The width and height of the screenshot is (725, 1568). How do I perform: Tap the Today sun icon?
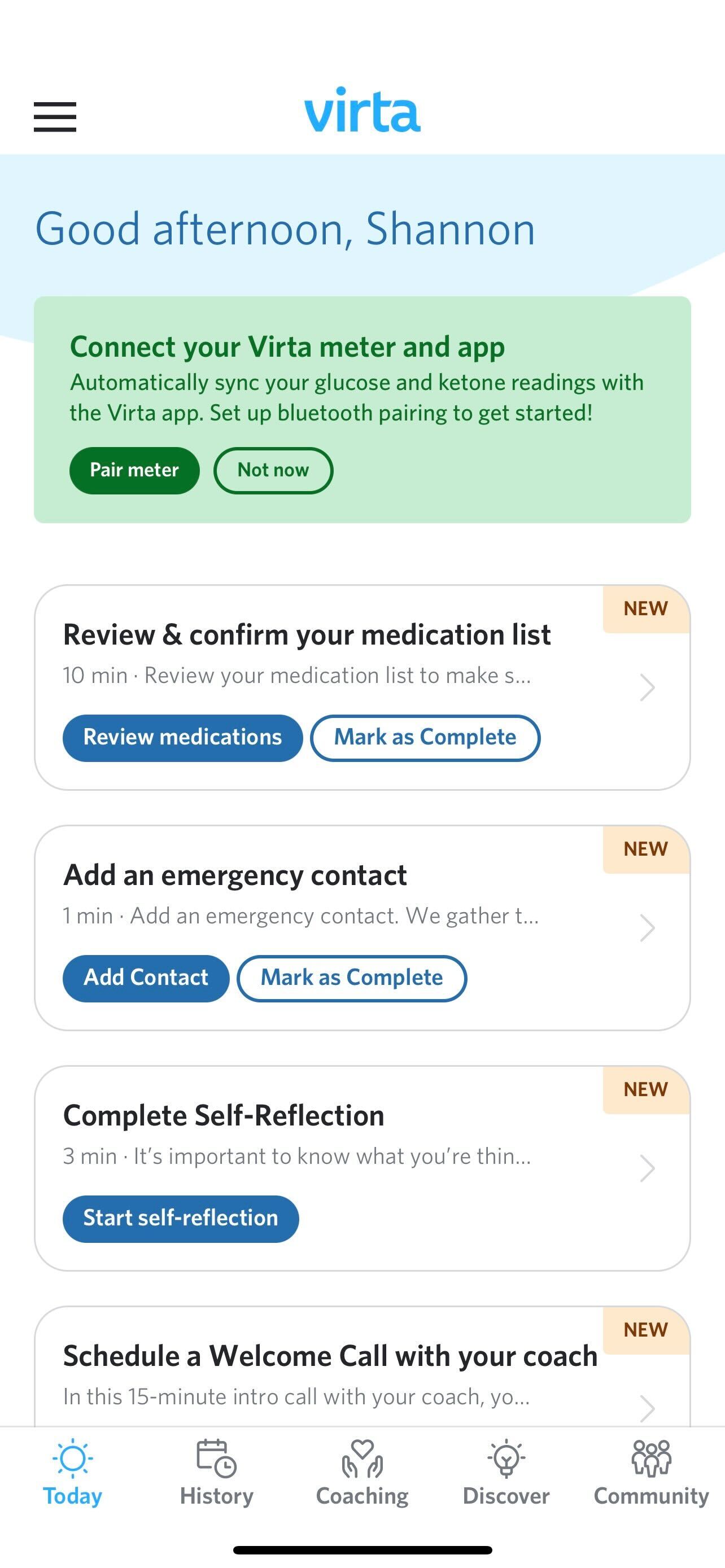coord(72,1458)
